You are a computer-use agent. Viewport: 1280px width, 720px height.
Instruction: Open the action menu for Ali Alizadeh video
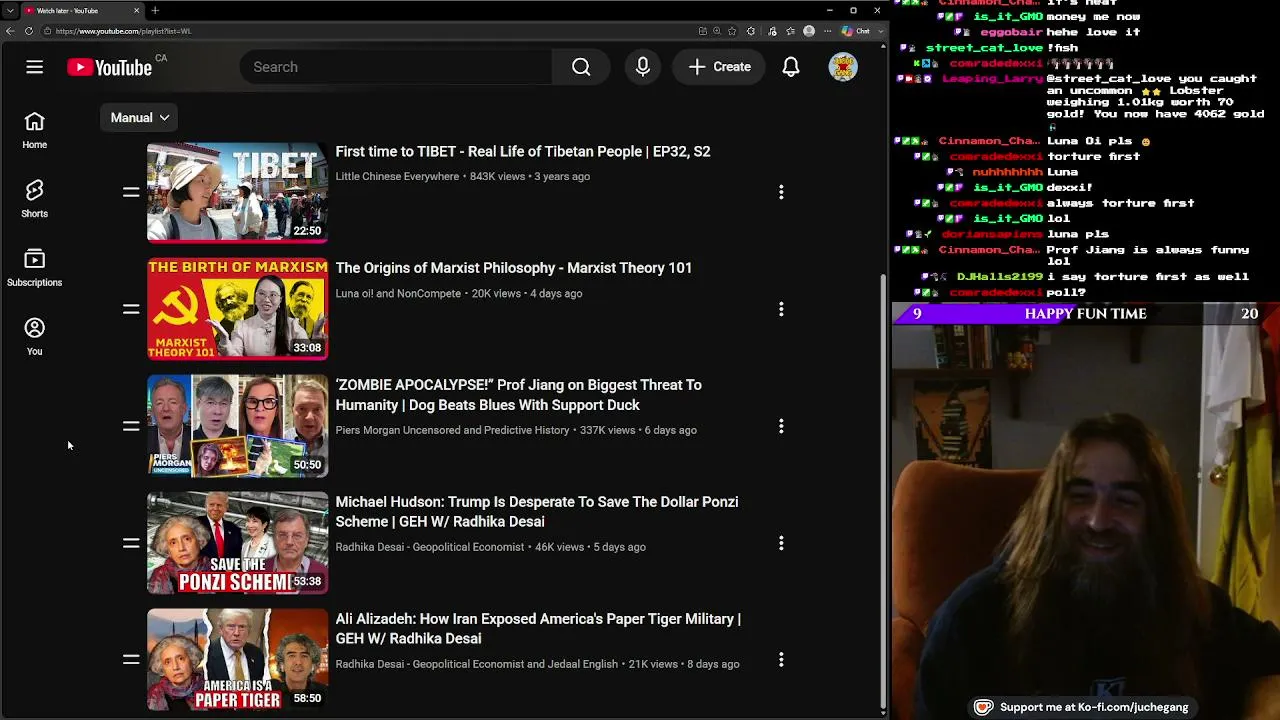[781, 660]
